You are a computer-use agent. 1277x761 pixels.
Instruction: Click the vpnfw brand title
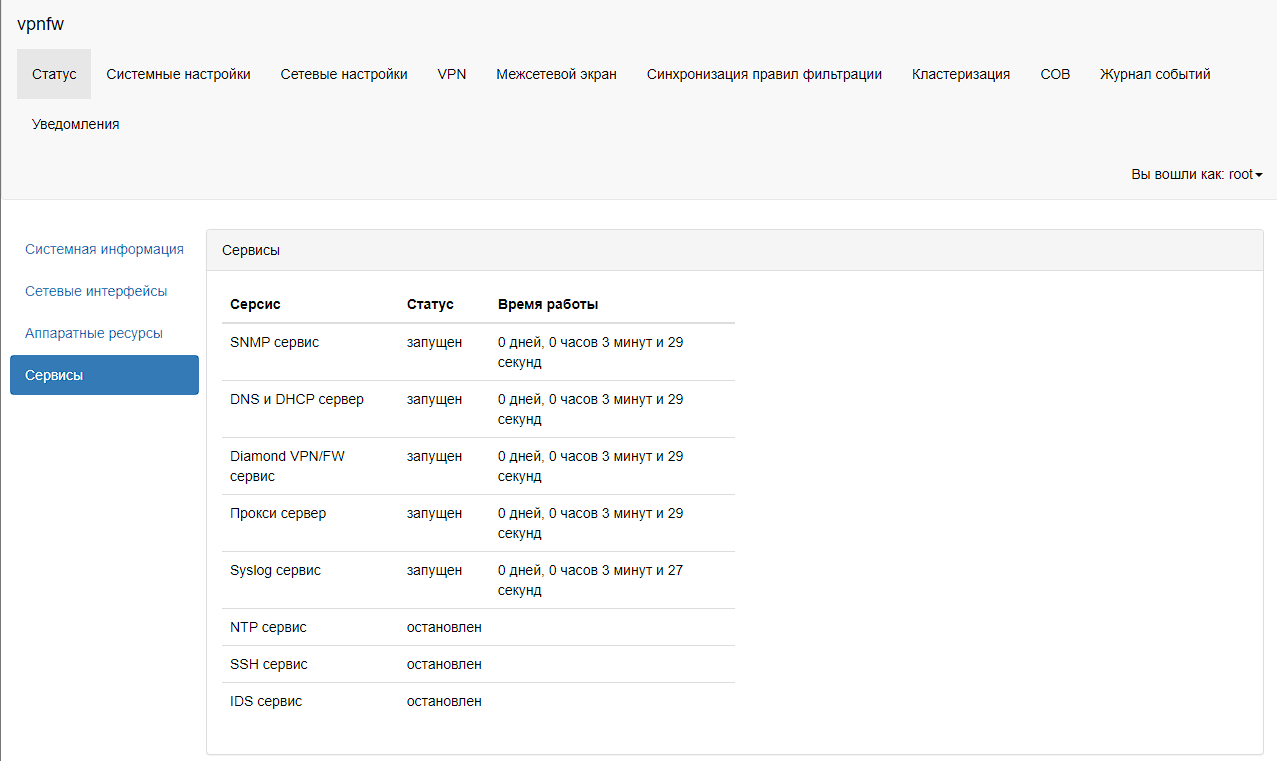point(41,24)
